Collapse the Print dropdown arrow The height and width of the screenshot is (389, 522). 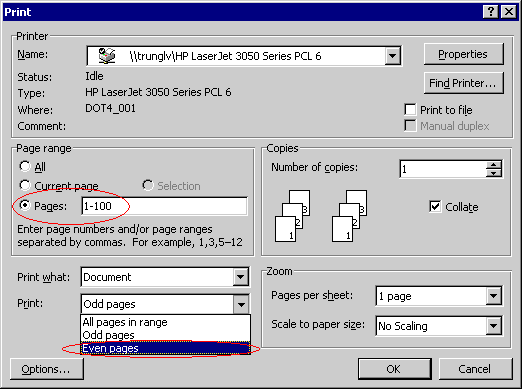[x=241, y=304]
